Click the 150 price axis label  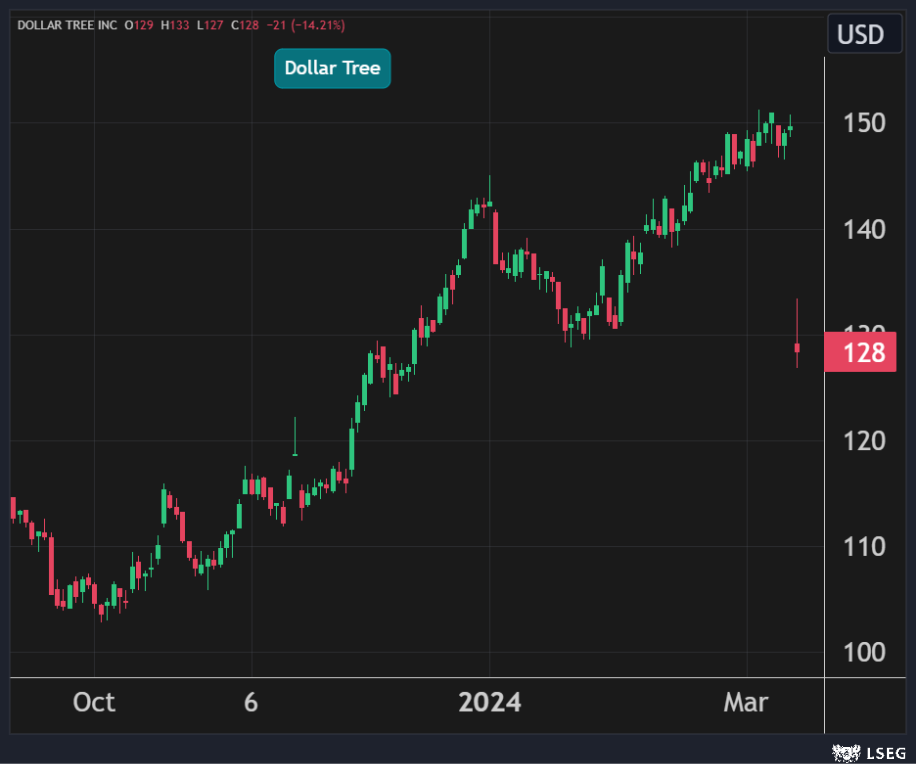863,123
